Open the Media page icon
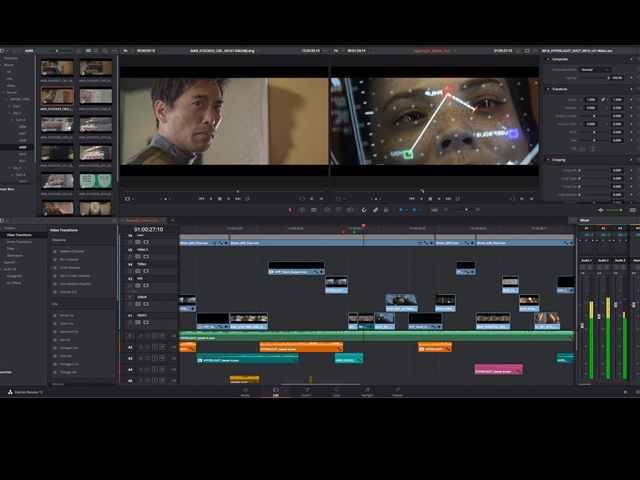This screenshot has width=640, height=480. tap(245, 392)
